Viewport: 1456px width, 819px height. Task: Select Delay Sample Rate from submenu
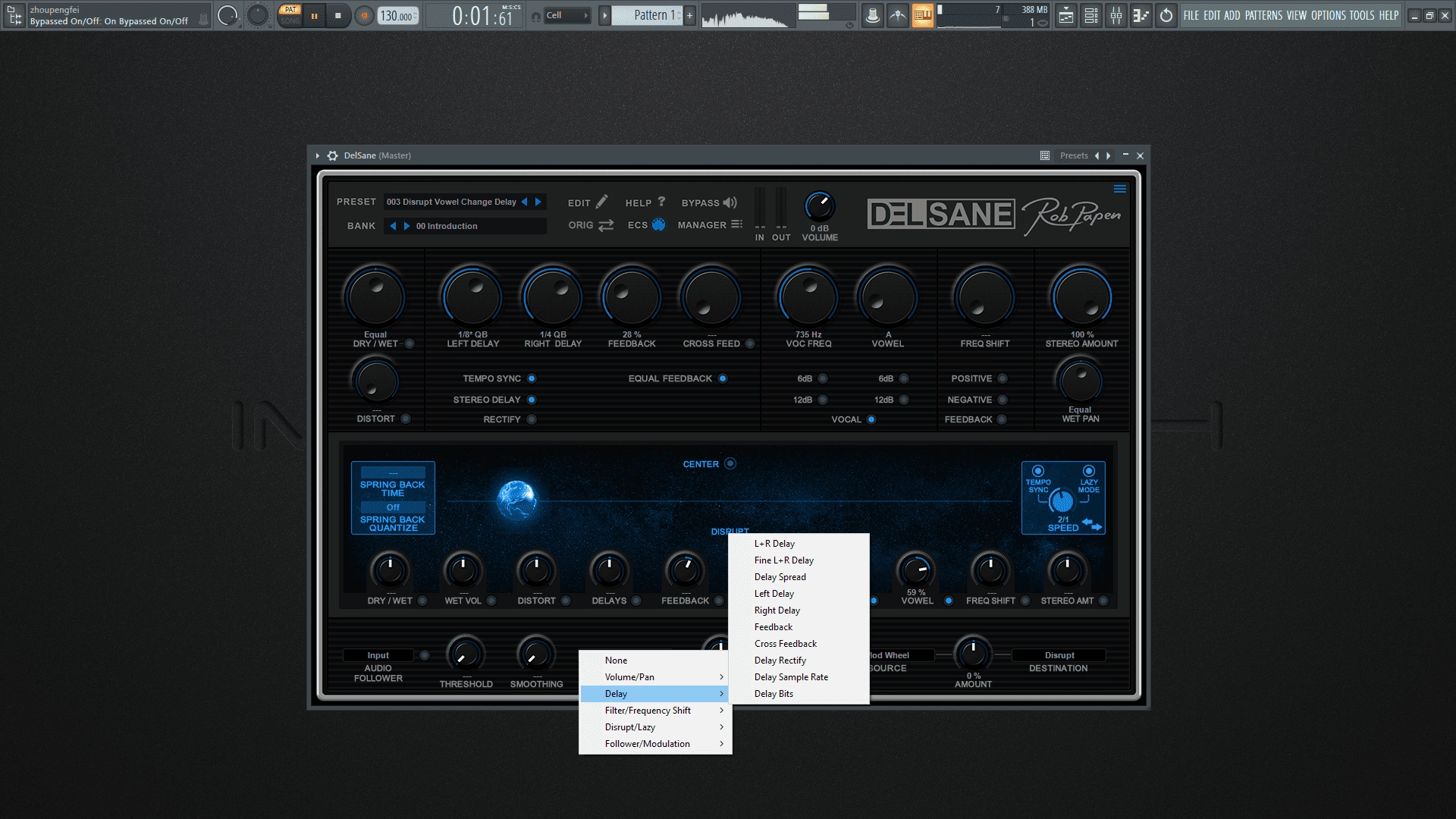pyautogui.click(x=799, y=677)
